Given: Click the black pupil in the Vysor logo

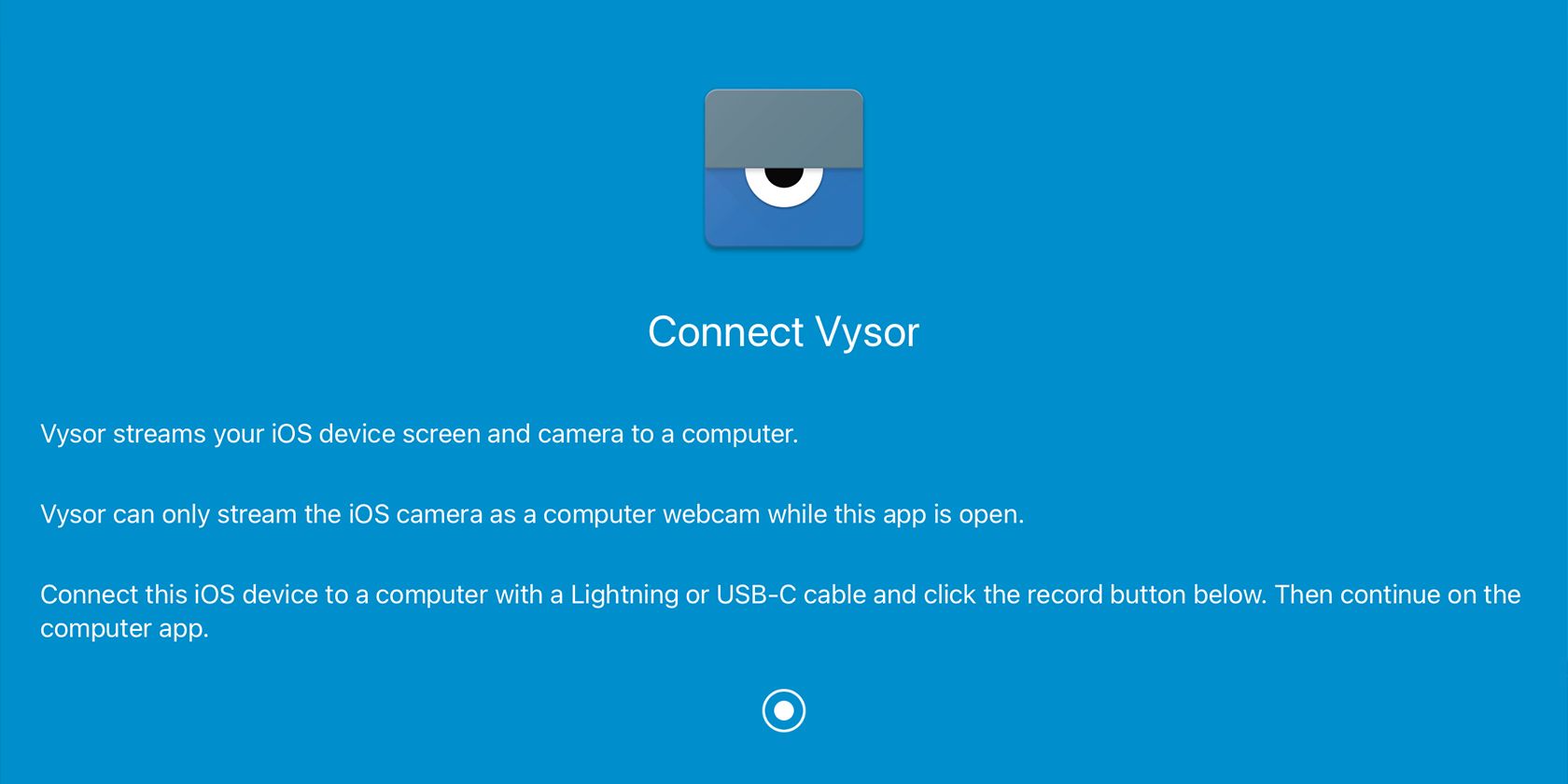Looking at the screenshot, I should click(784, 175).
